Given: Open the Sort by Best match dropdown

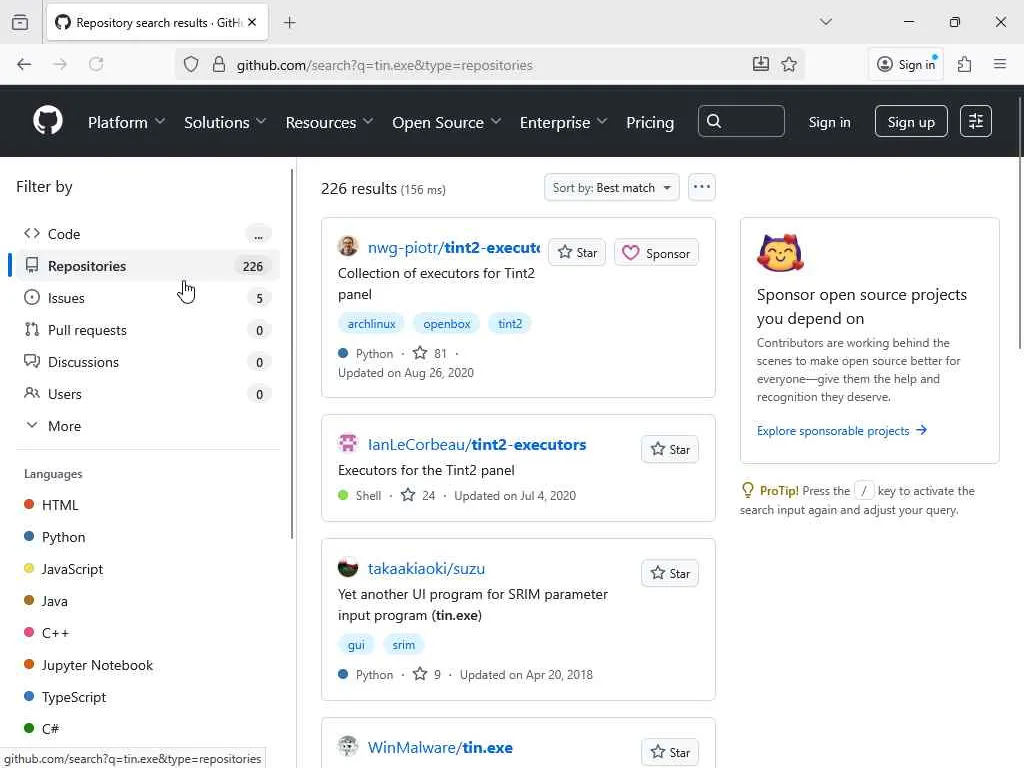Looking at the screenshot, I should 611,187.
